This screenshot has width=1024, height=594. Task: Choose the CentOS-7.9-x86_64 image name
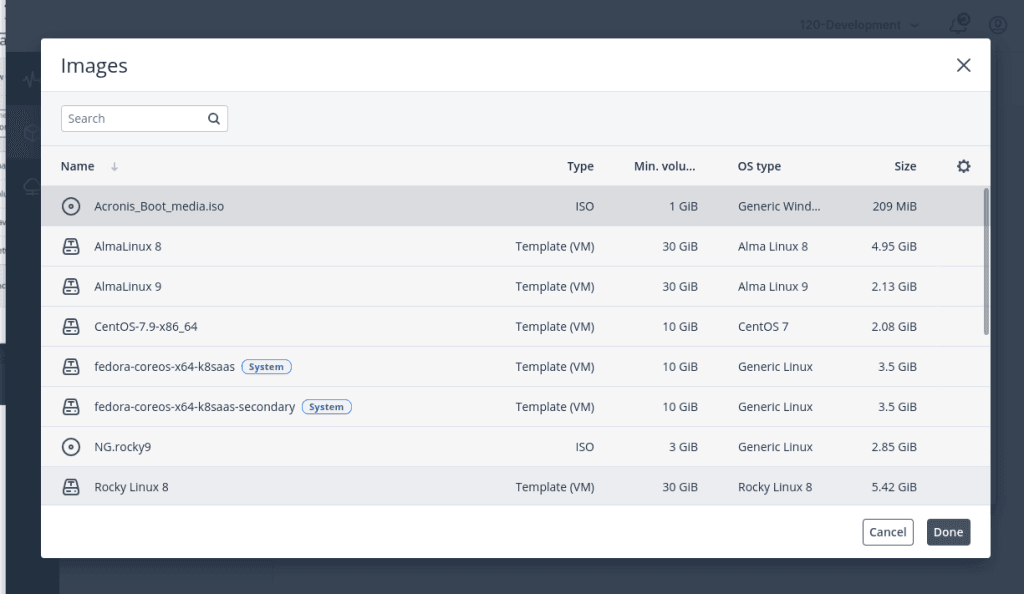click(146, 326)
